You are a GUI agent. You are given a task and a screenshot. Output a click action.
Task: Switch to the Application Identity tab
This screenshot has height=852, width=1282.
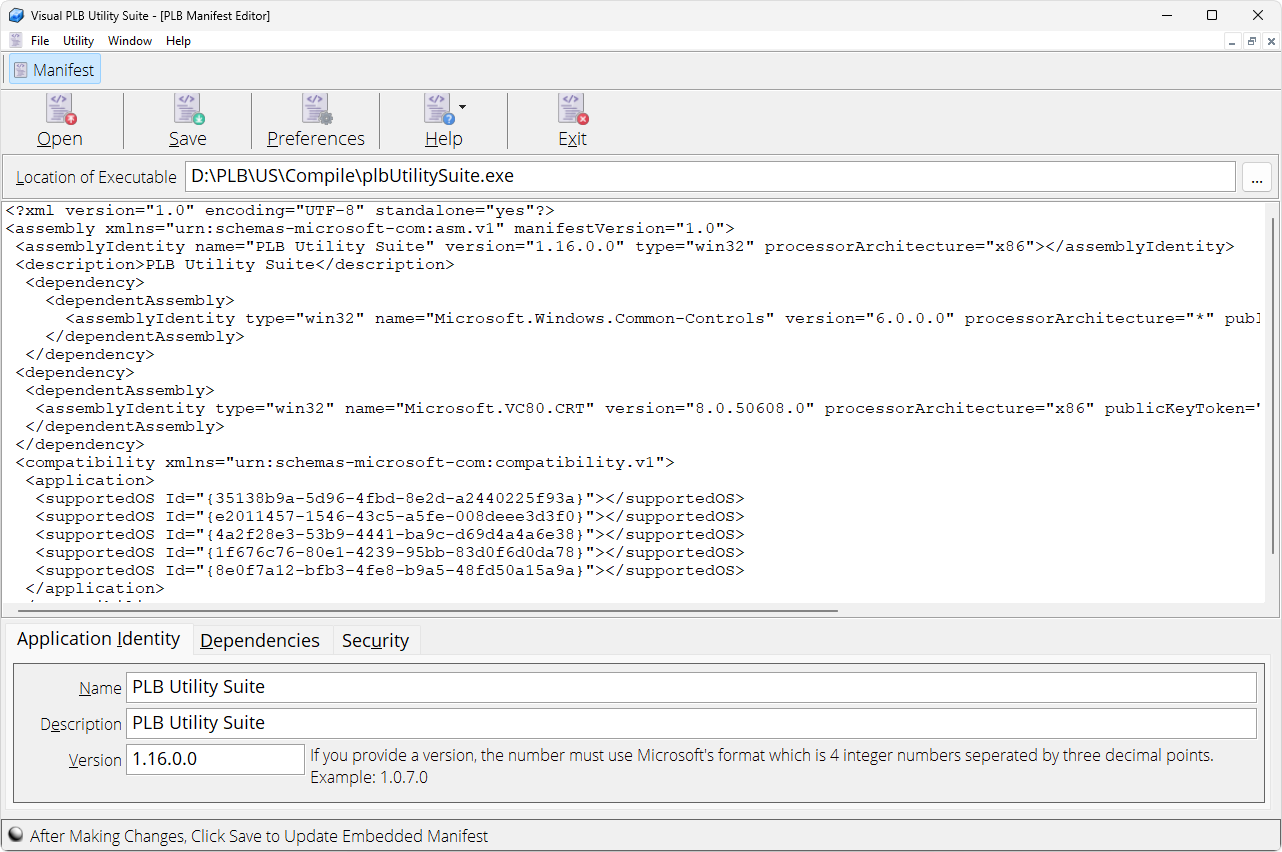[99, 639]
